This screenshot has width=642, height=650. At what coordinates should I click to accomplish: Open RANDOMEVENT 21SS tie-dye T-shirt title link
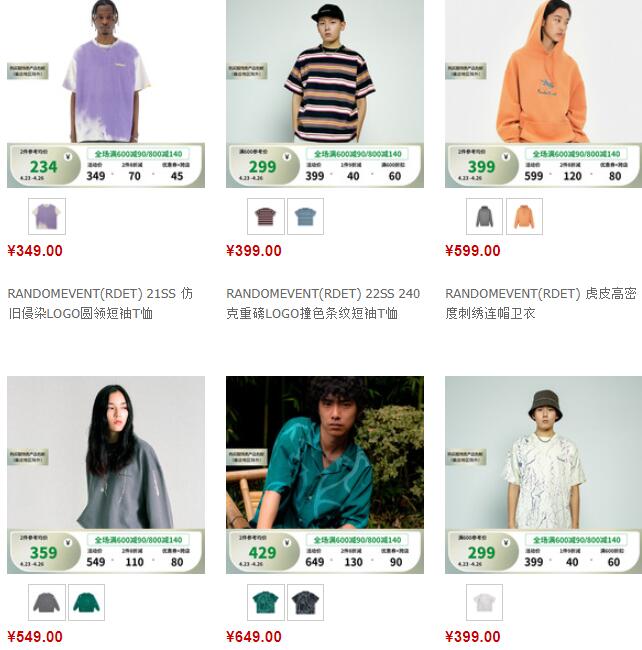[x=100, y=303]
